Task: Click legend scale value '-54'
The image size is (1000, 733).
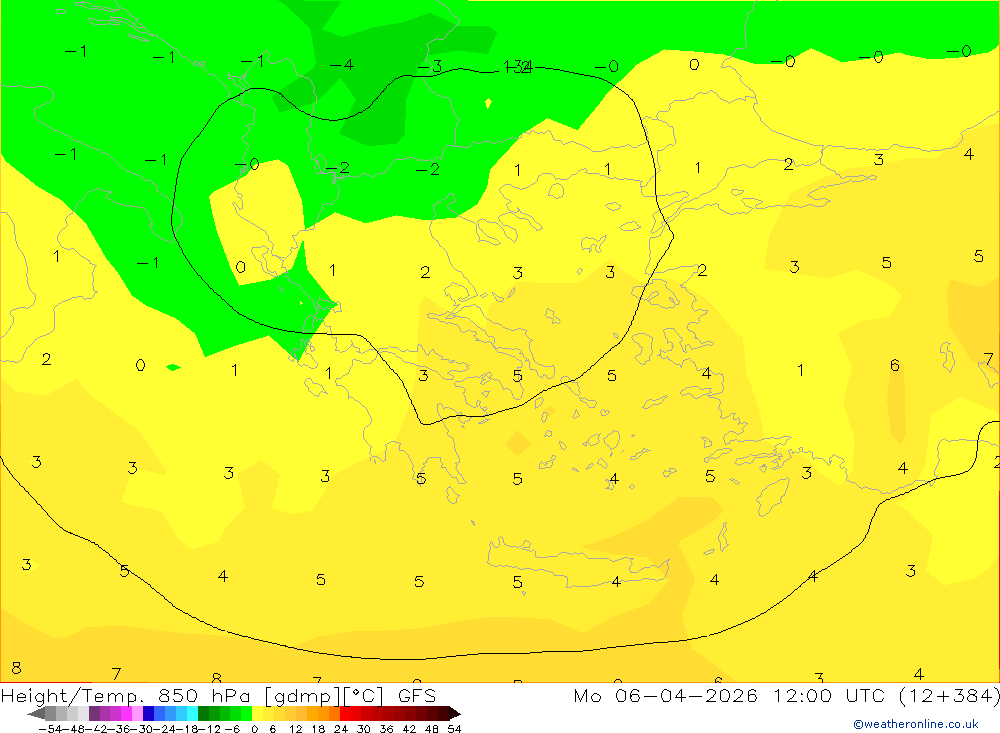Action: [x=50, y=729]
